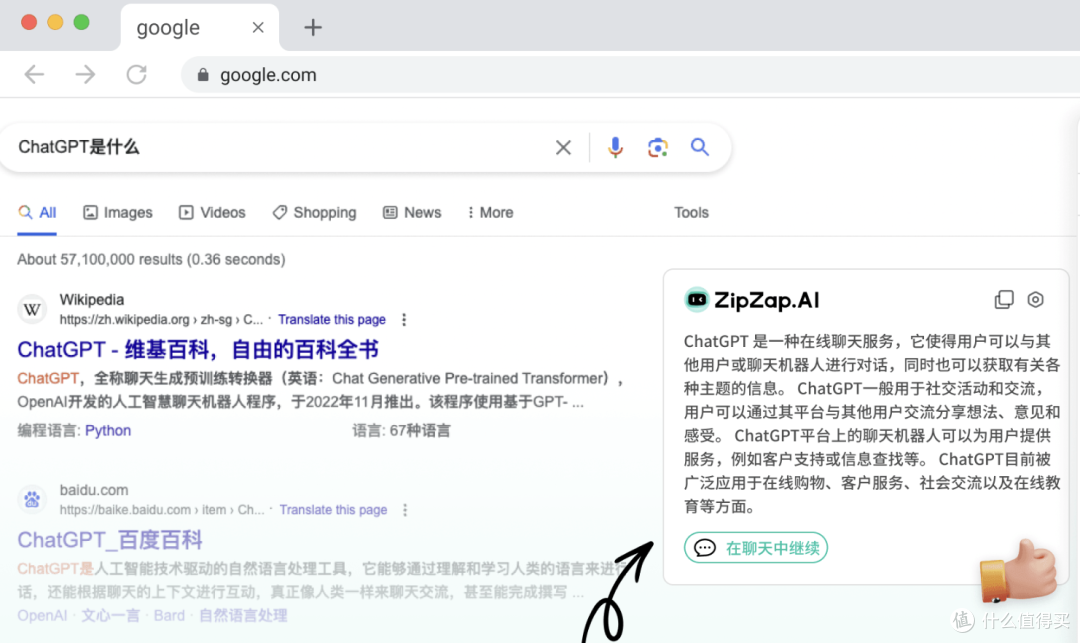Click the Bard related link

(169, 615)
